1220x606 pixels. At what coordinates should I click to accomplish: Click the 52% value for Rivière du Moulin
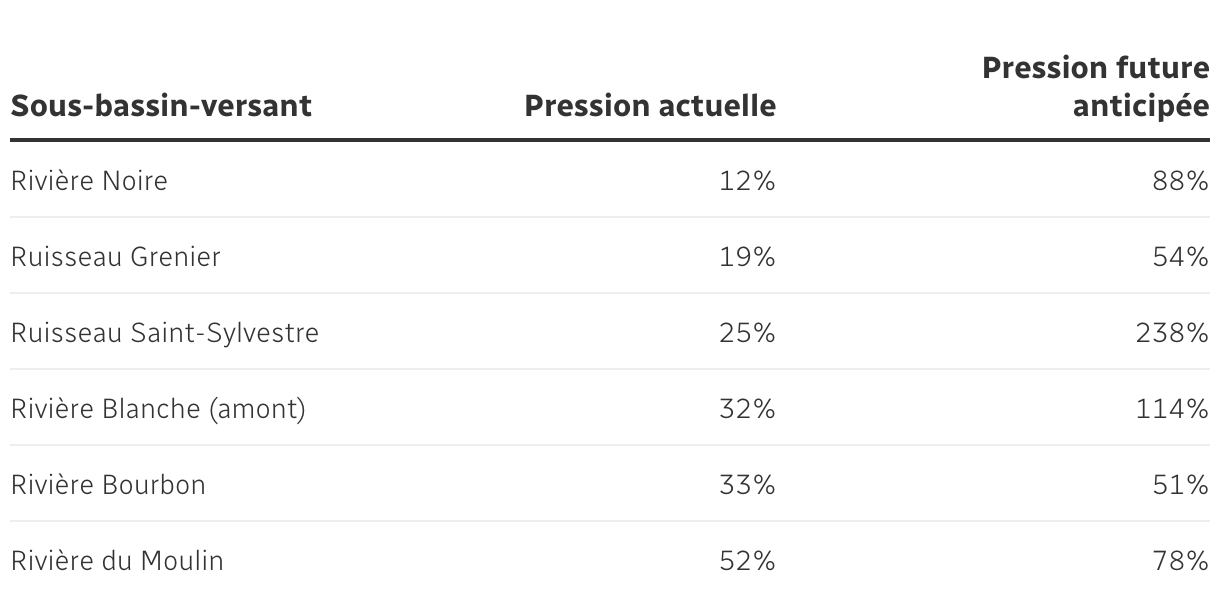pyautogui.click(x=747, y=561)
